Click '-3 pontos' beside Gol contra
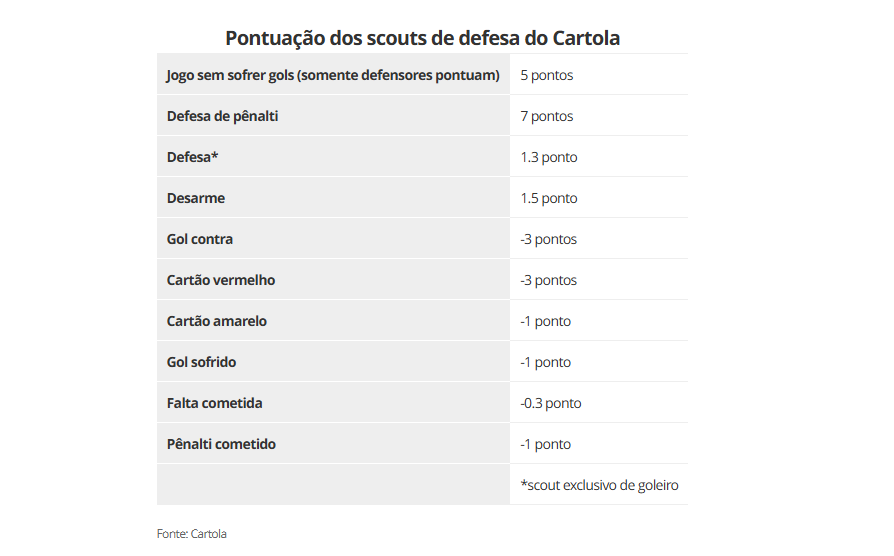 point(548,240)
